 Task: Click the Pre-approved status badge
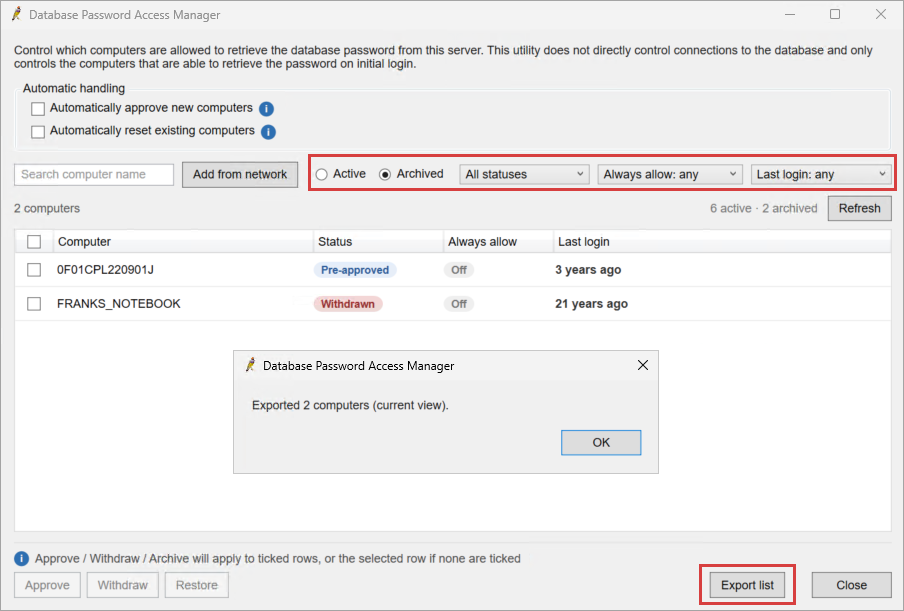coord(355,270)
